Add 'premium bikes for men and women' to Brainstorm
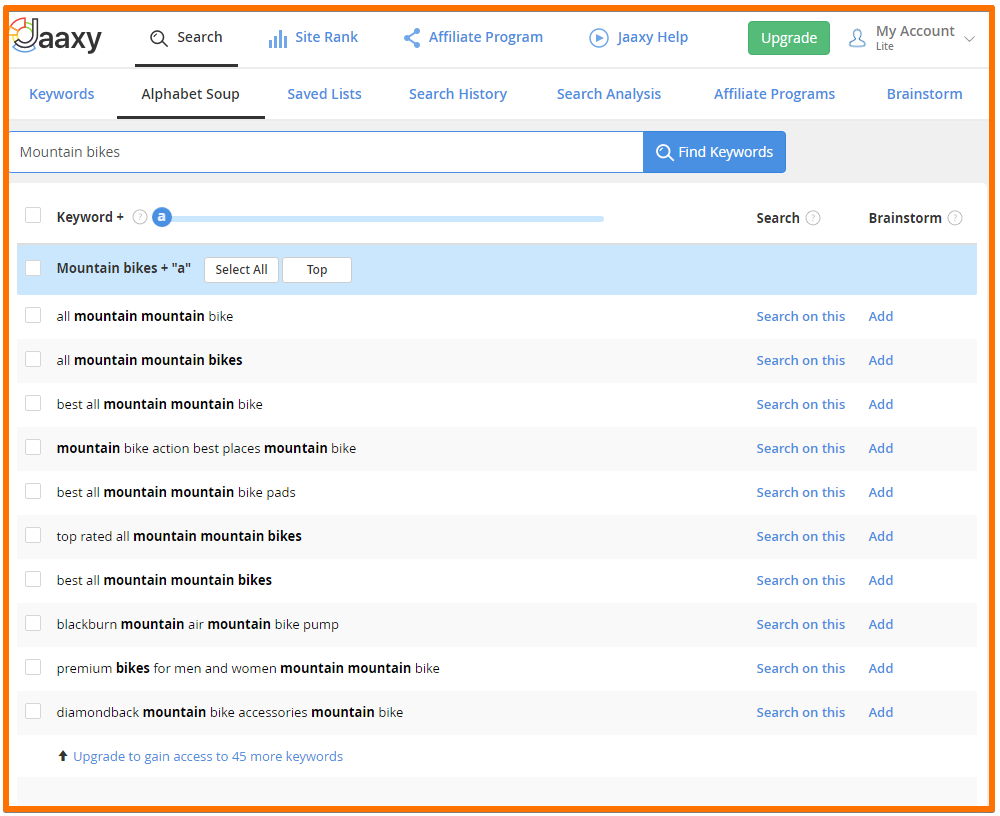The width and height of the screenshot is (1000, 816). [881, 669]
